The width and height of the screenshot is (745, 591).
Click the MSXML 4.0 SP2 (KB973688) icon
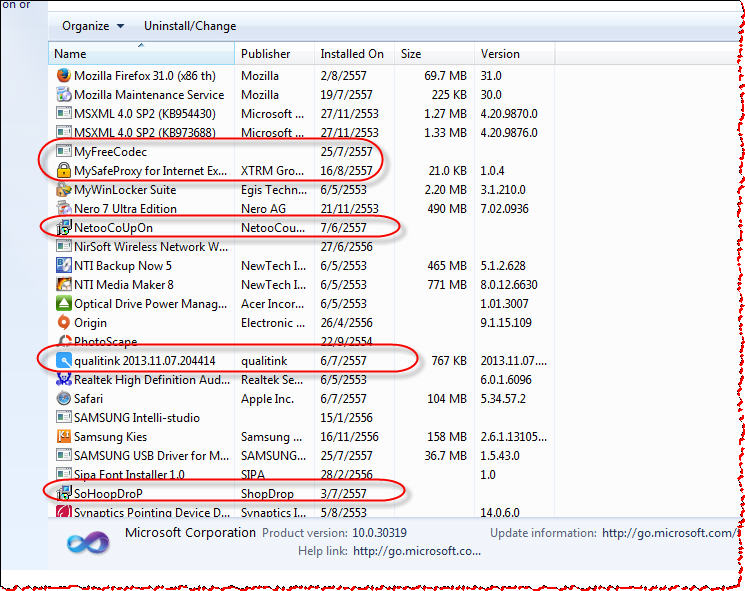[64, 132]
